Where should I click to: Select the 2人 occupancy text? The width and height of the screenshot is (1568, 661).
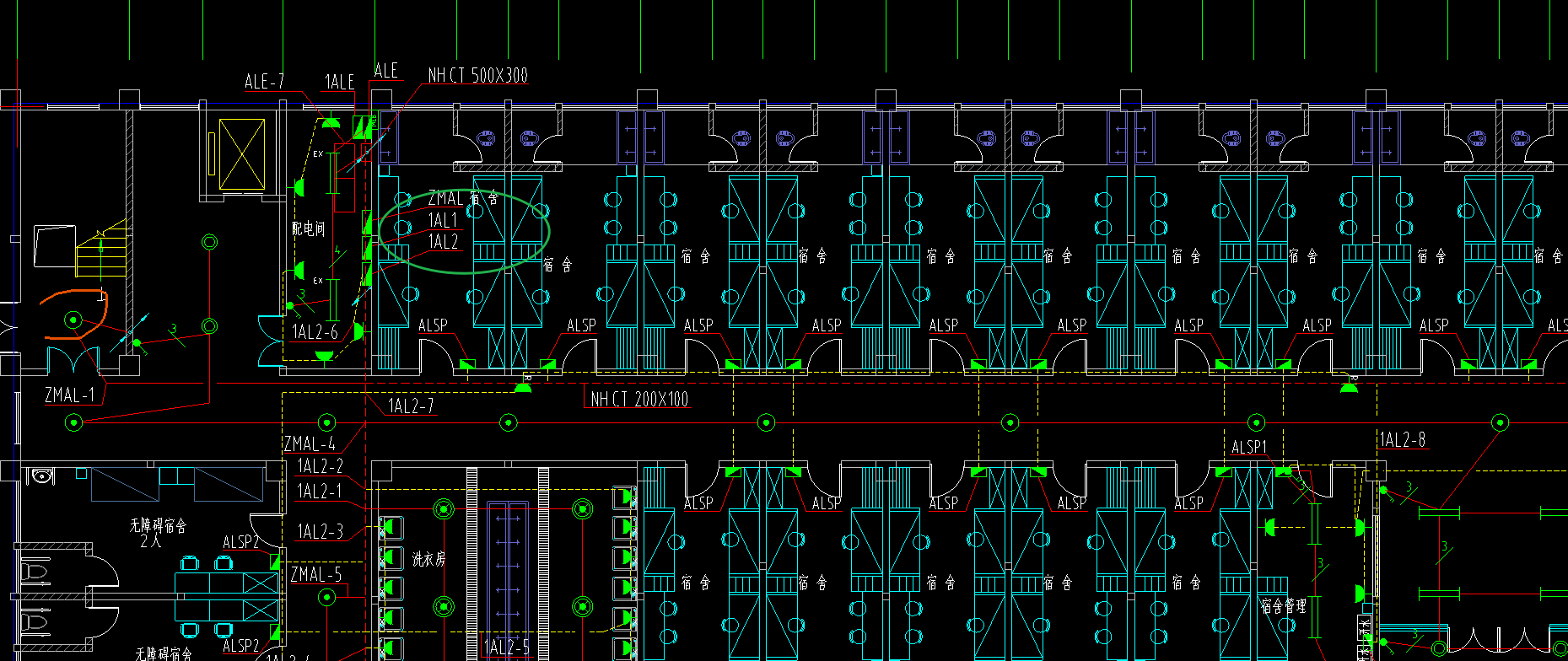tap(151, 541)
